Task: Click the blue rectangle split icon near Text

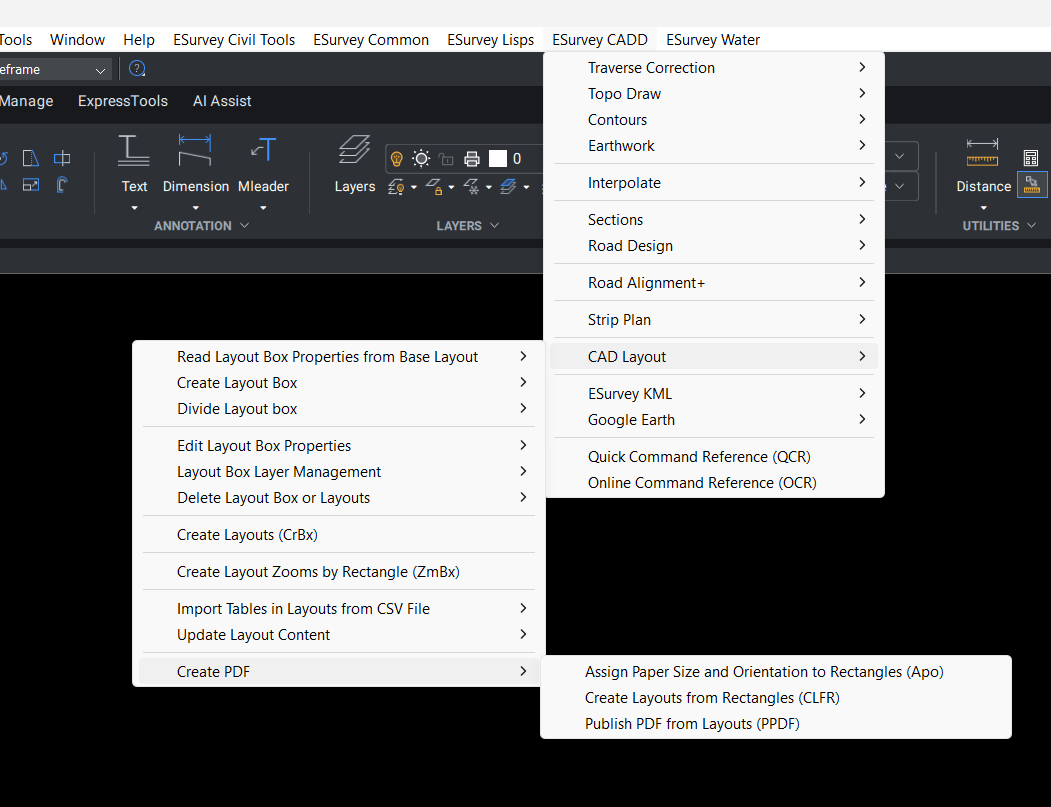Action: coord(62,158)
